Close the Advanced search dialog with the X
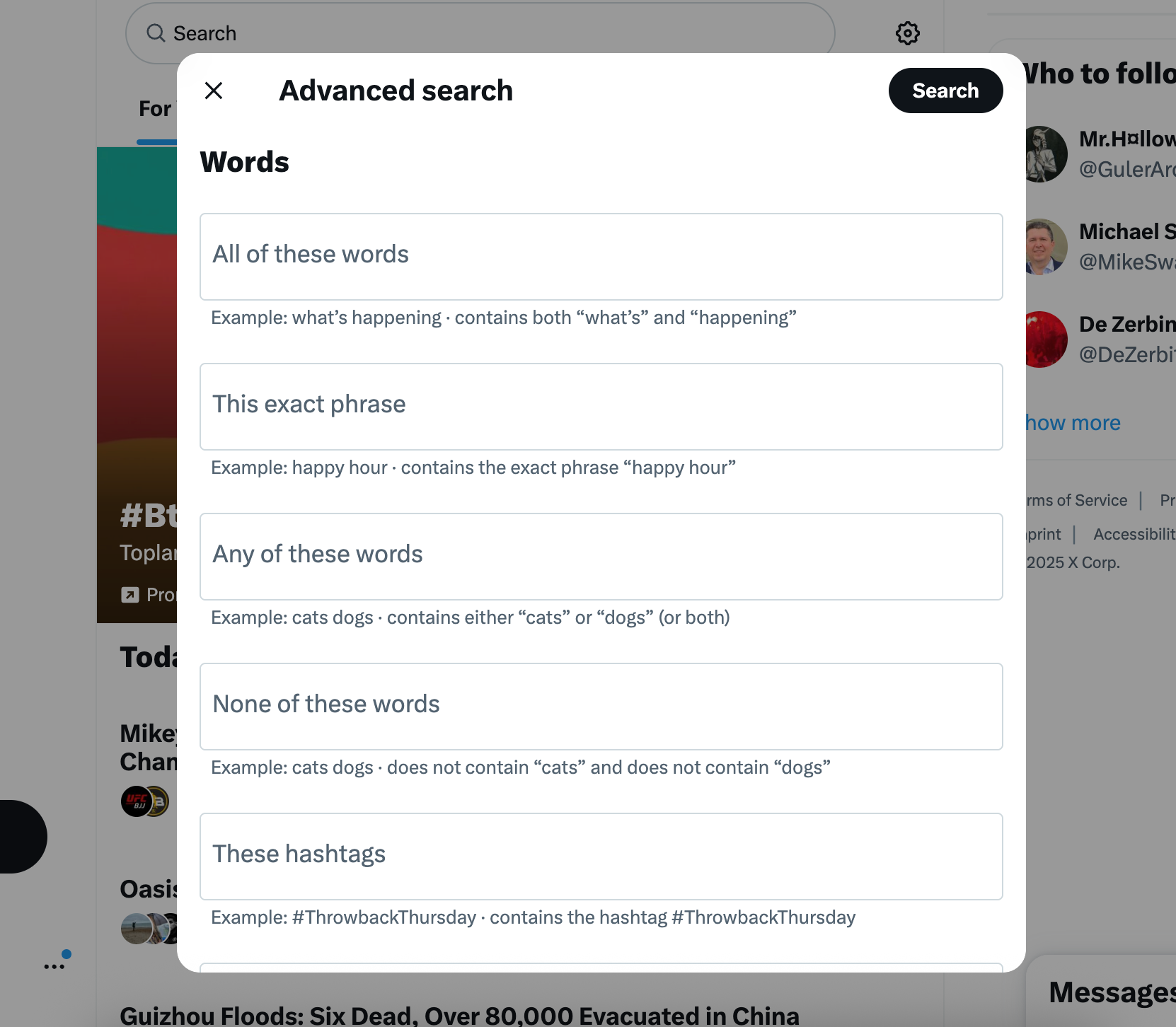1176x1027 pixels. 214,91
